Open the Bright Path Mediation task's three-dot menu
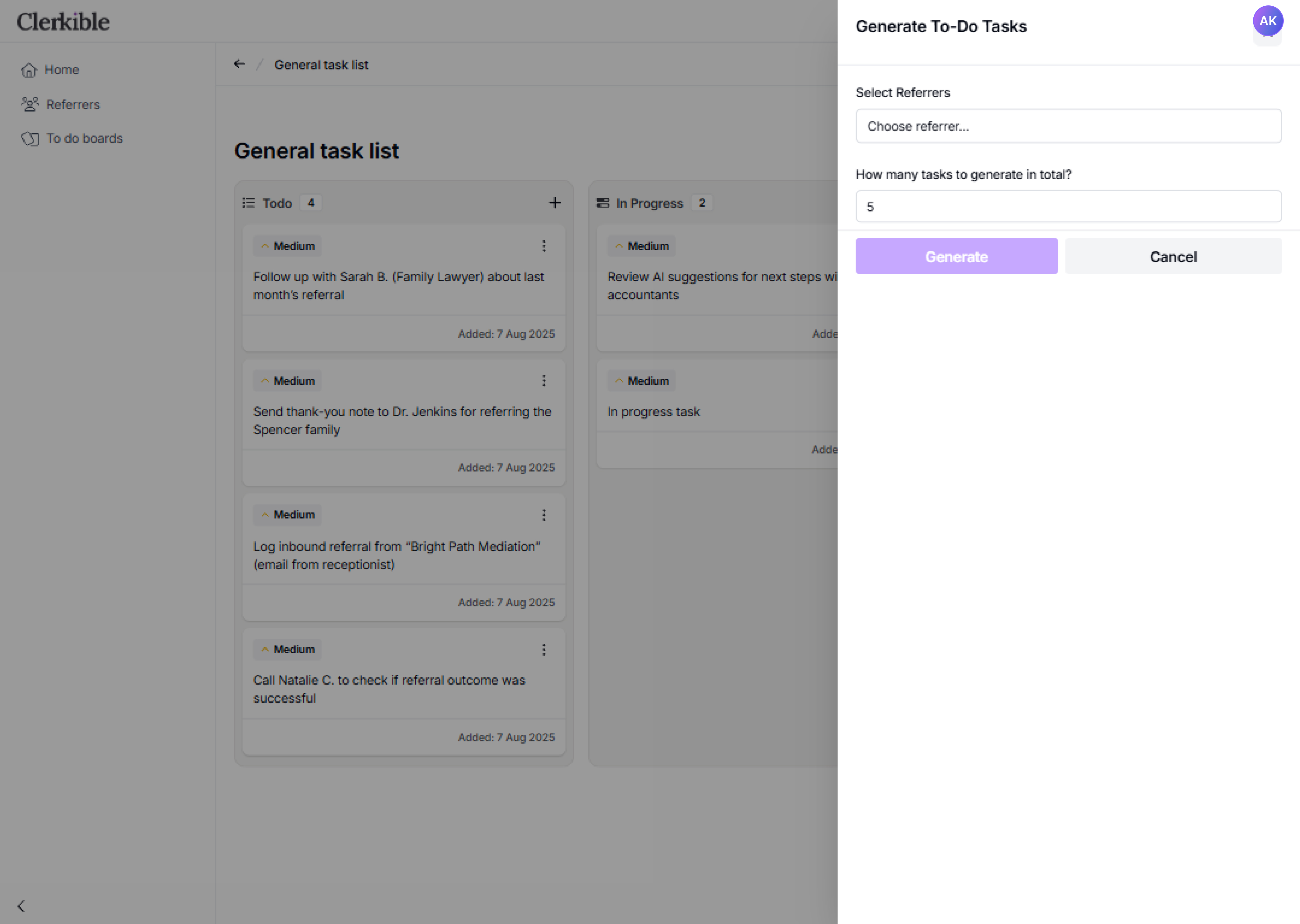 tap(543, 515)
